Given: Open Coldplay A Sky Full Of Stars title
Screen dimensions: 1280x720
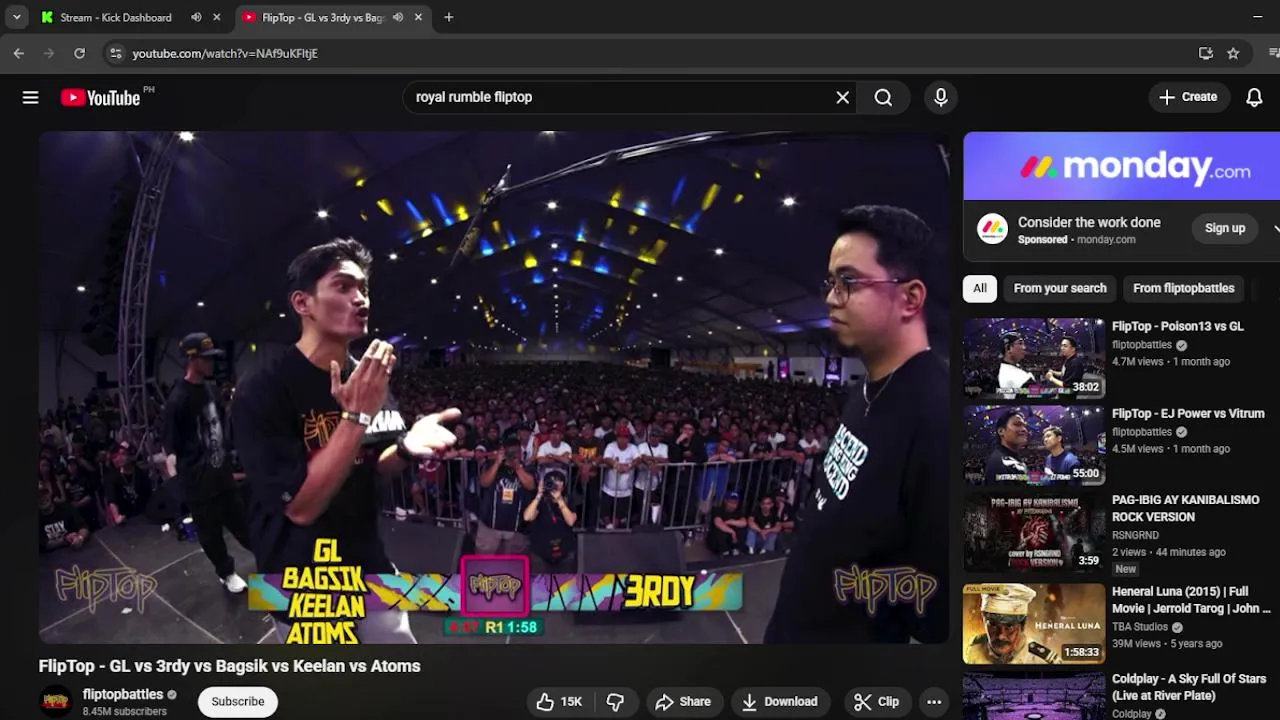Looking at the screenshot, I should coord(1189,687).
